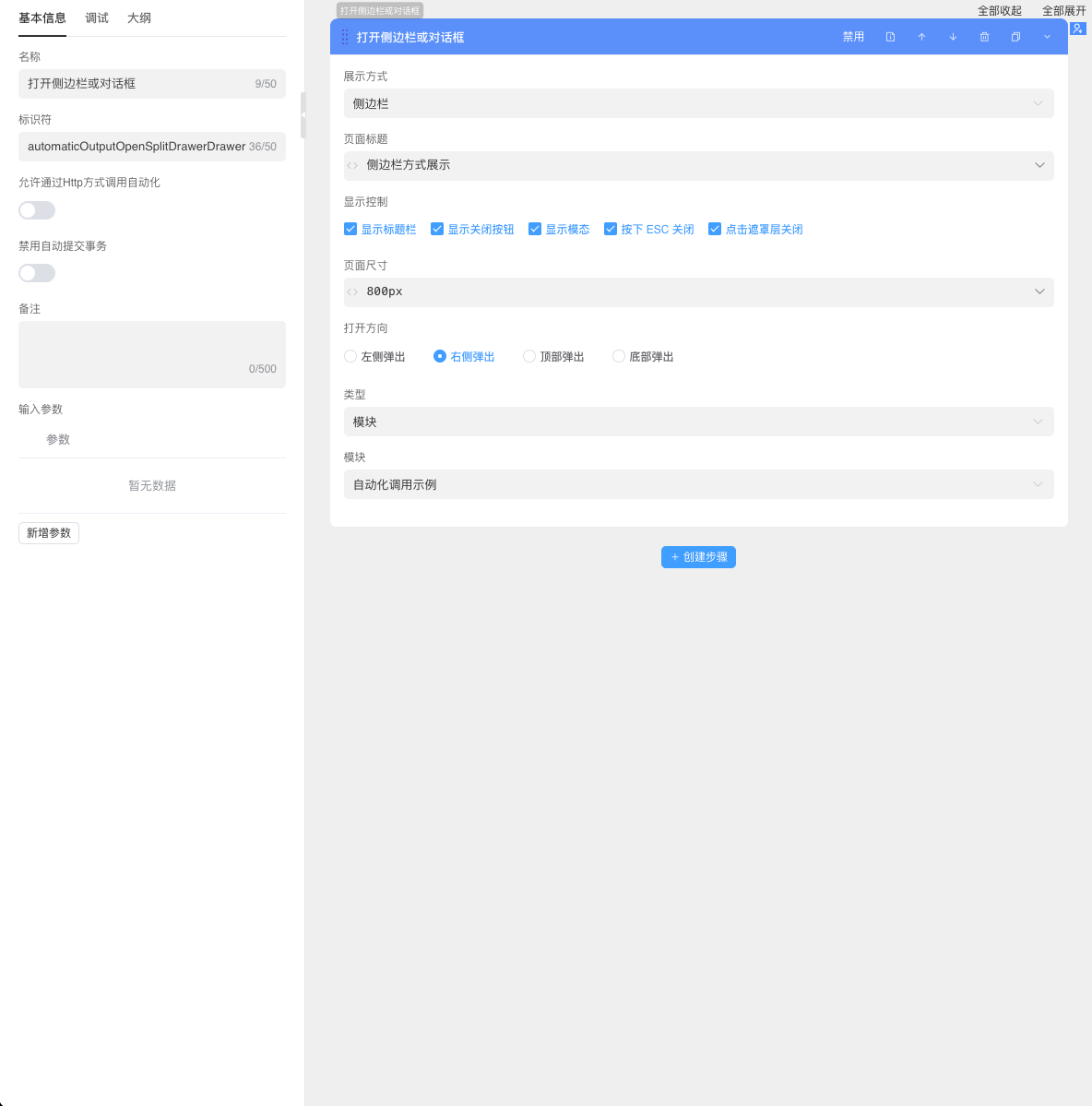Expand the 模块 dropdown showing 自动化调用示例

698,484
